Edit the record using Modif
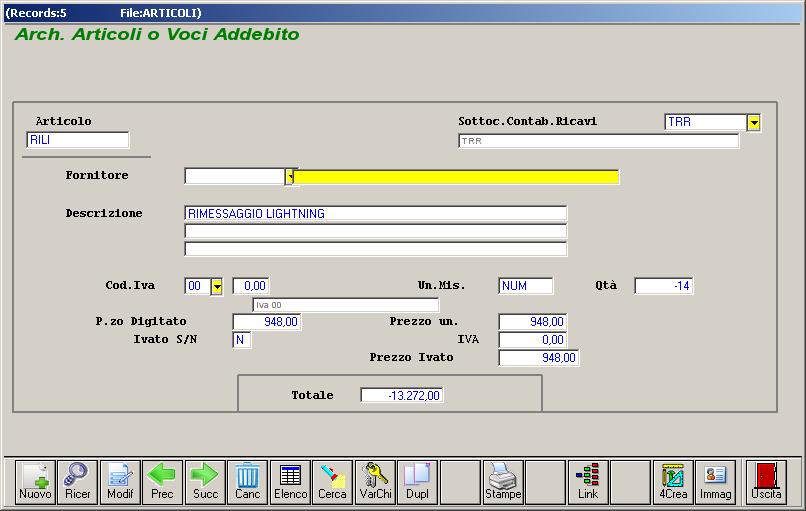 click(120, 482)
